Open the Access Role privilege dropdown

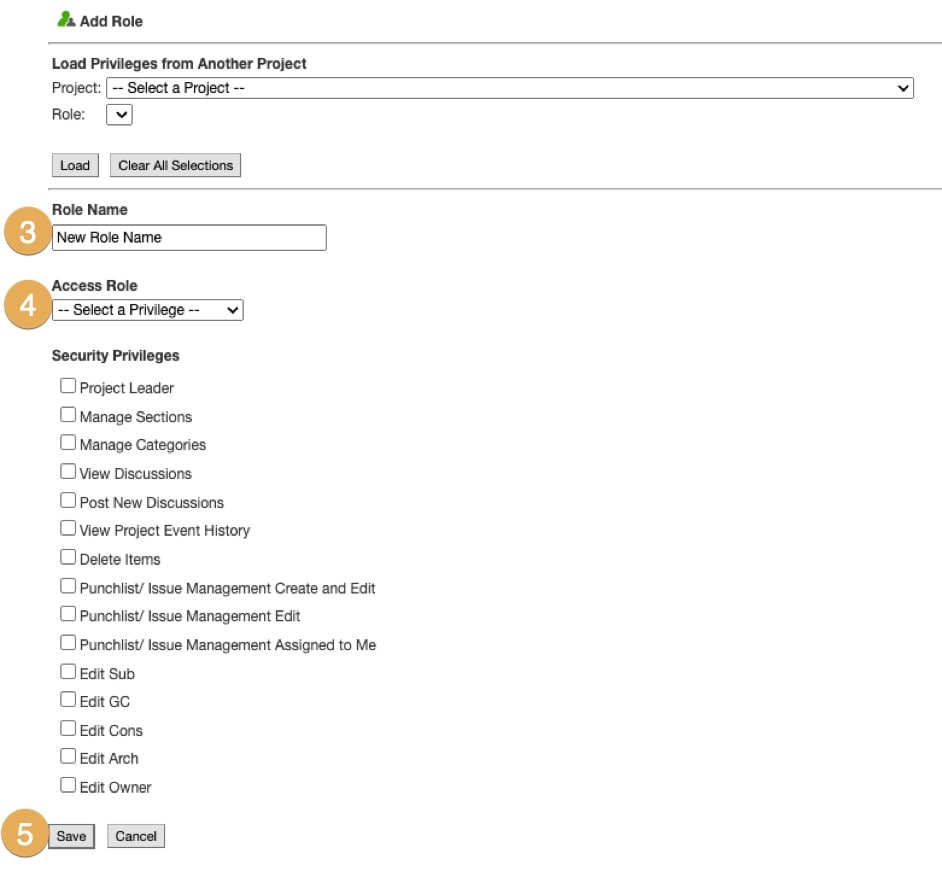(147, 310)
